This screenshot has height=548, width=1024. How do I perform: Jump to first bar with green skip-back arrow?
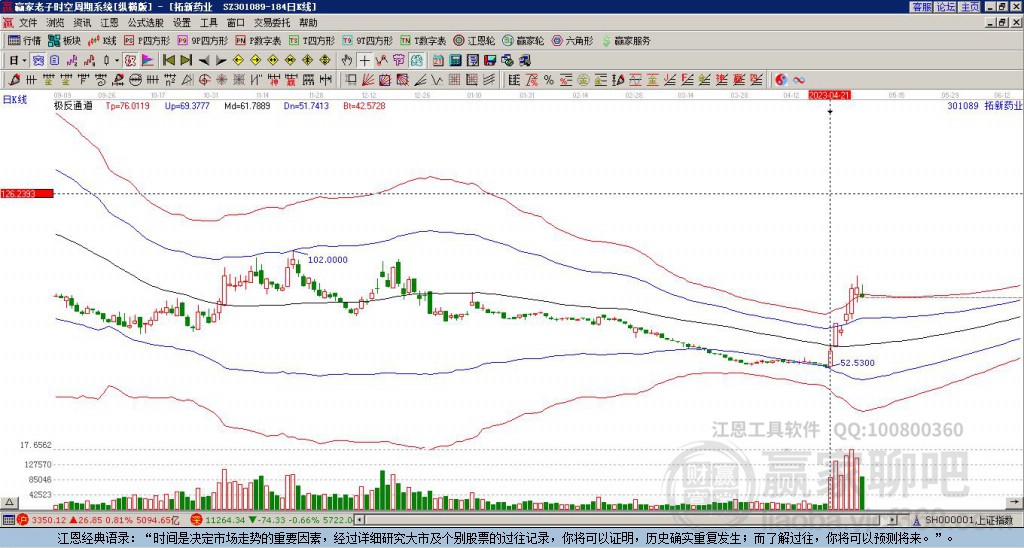(x=168, y=61)
